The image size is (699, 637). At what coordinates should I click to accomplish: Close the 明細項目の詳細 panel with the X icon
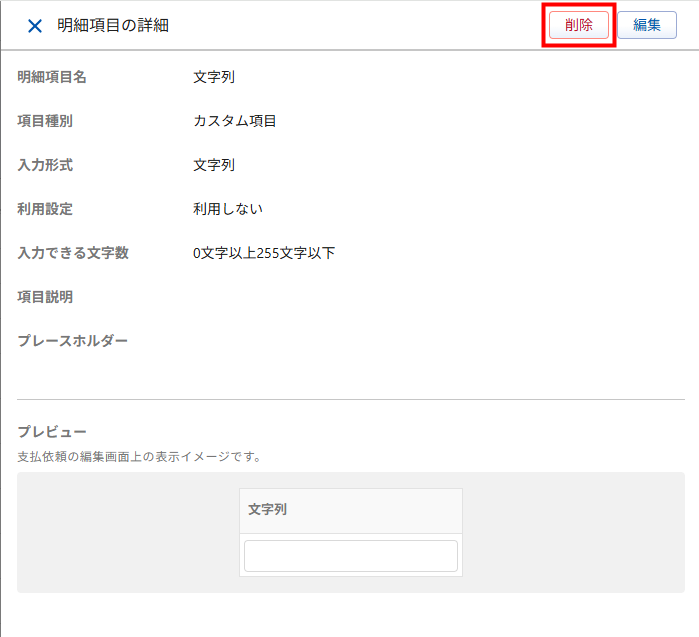pos(35,26)
